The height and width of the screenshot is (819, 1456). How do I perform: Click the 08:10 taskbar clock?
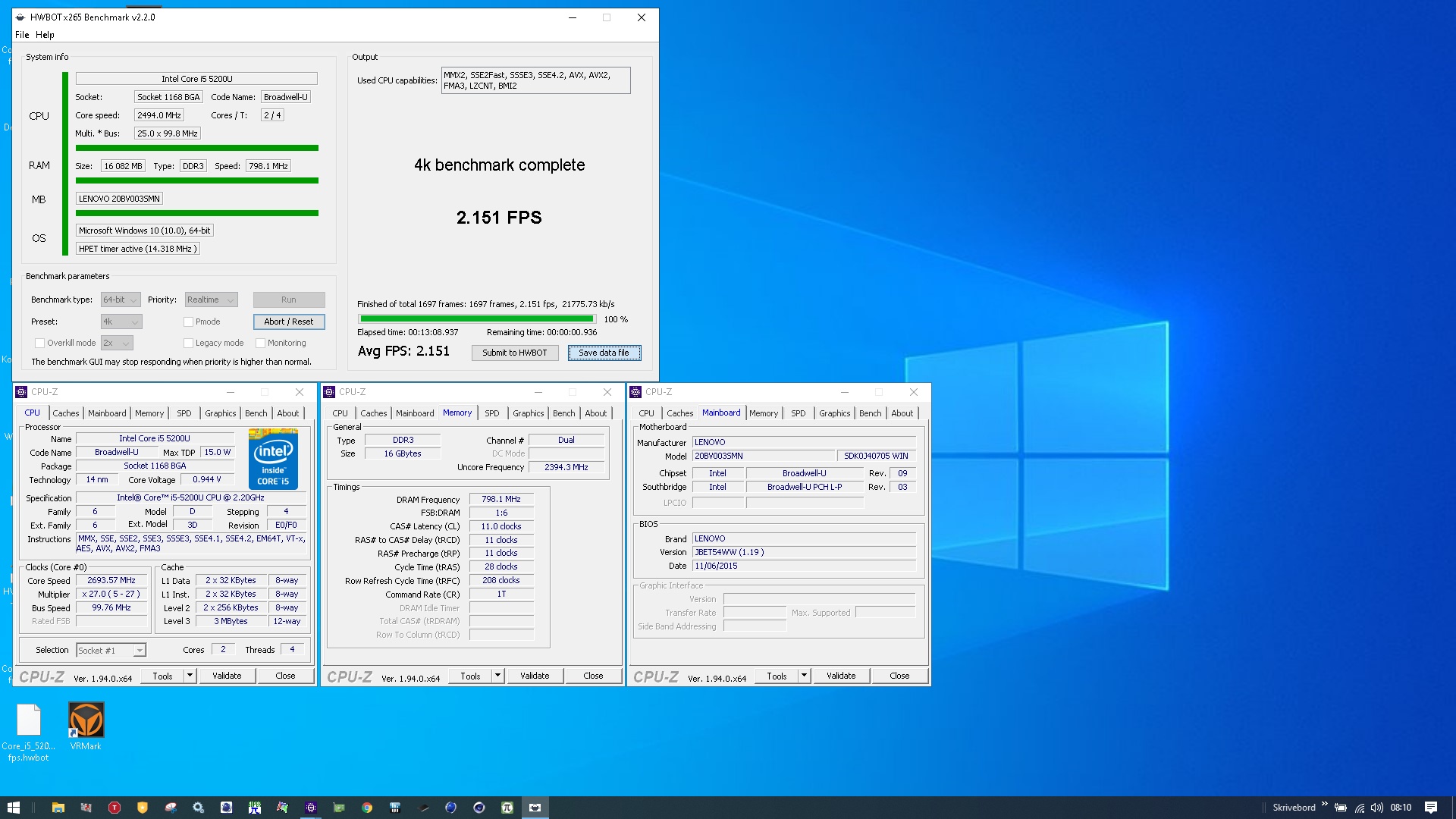point(1401,808)
